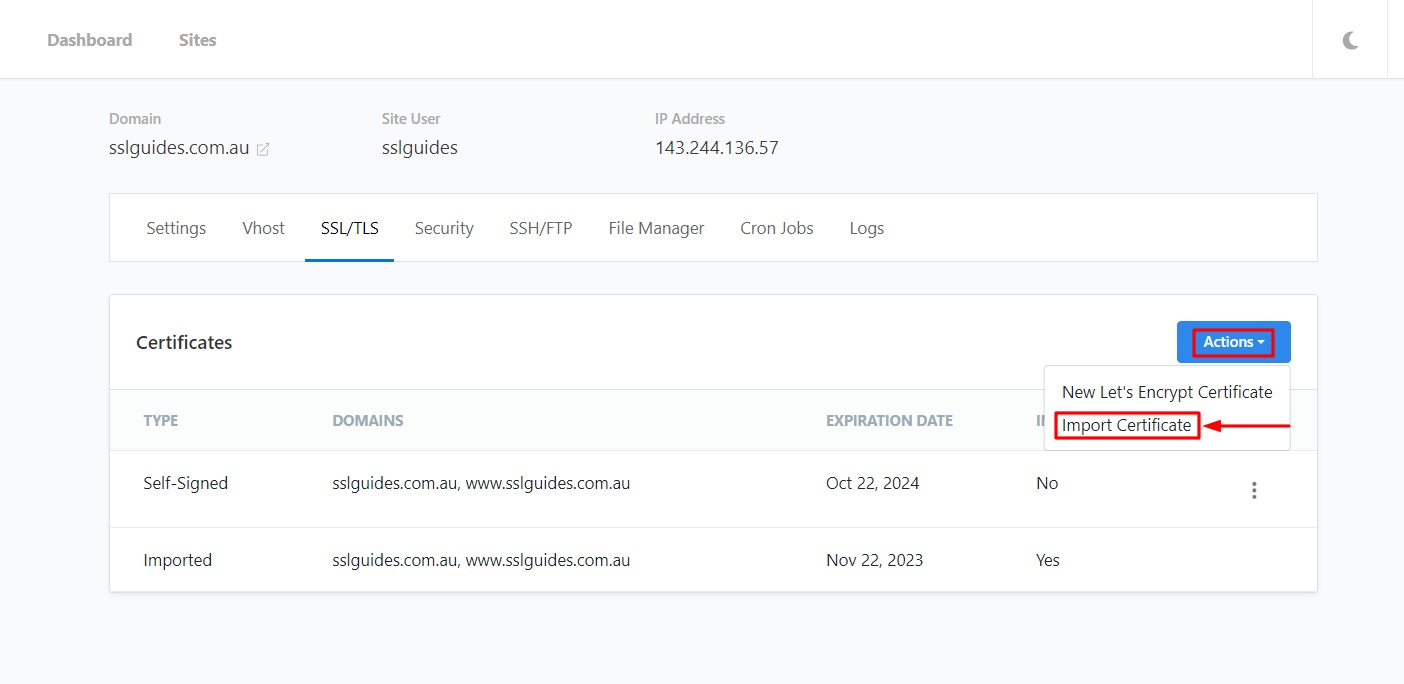1404x684 pixels.
Task: Go to the Cron Jobs tab
Action: click(777, 228)
